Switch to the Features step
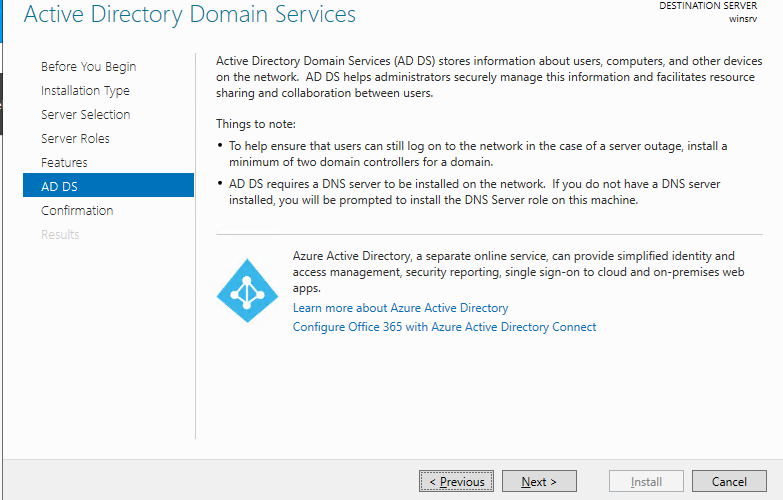This screenshot has height=500, width=783. click(64, 163)
